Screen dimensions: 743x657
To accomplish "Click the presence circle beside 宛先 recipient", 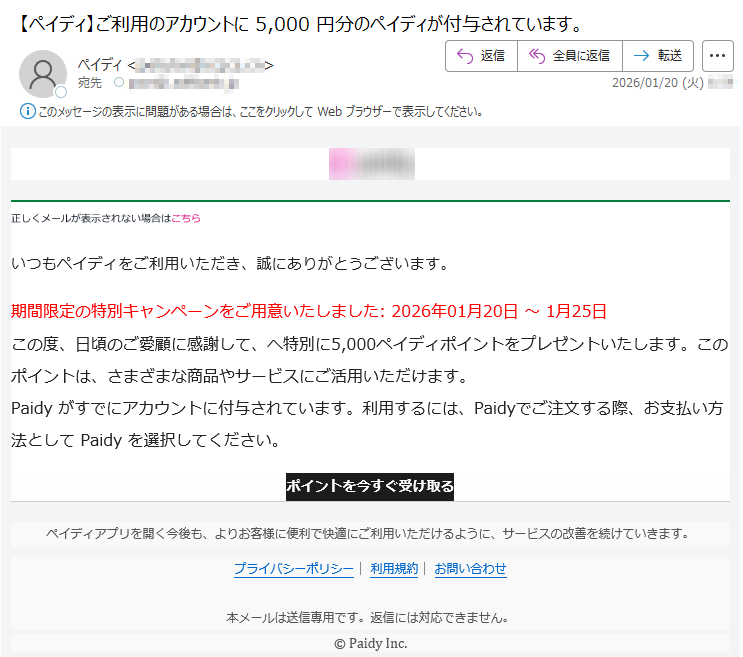I will 119,83.
